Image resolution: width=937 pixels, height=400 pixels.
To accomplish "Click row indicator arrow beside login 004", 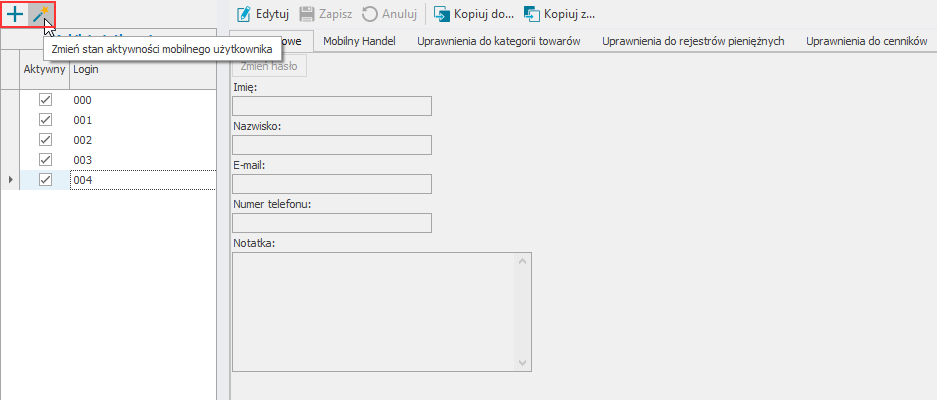I will [x=11, y=180].
